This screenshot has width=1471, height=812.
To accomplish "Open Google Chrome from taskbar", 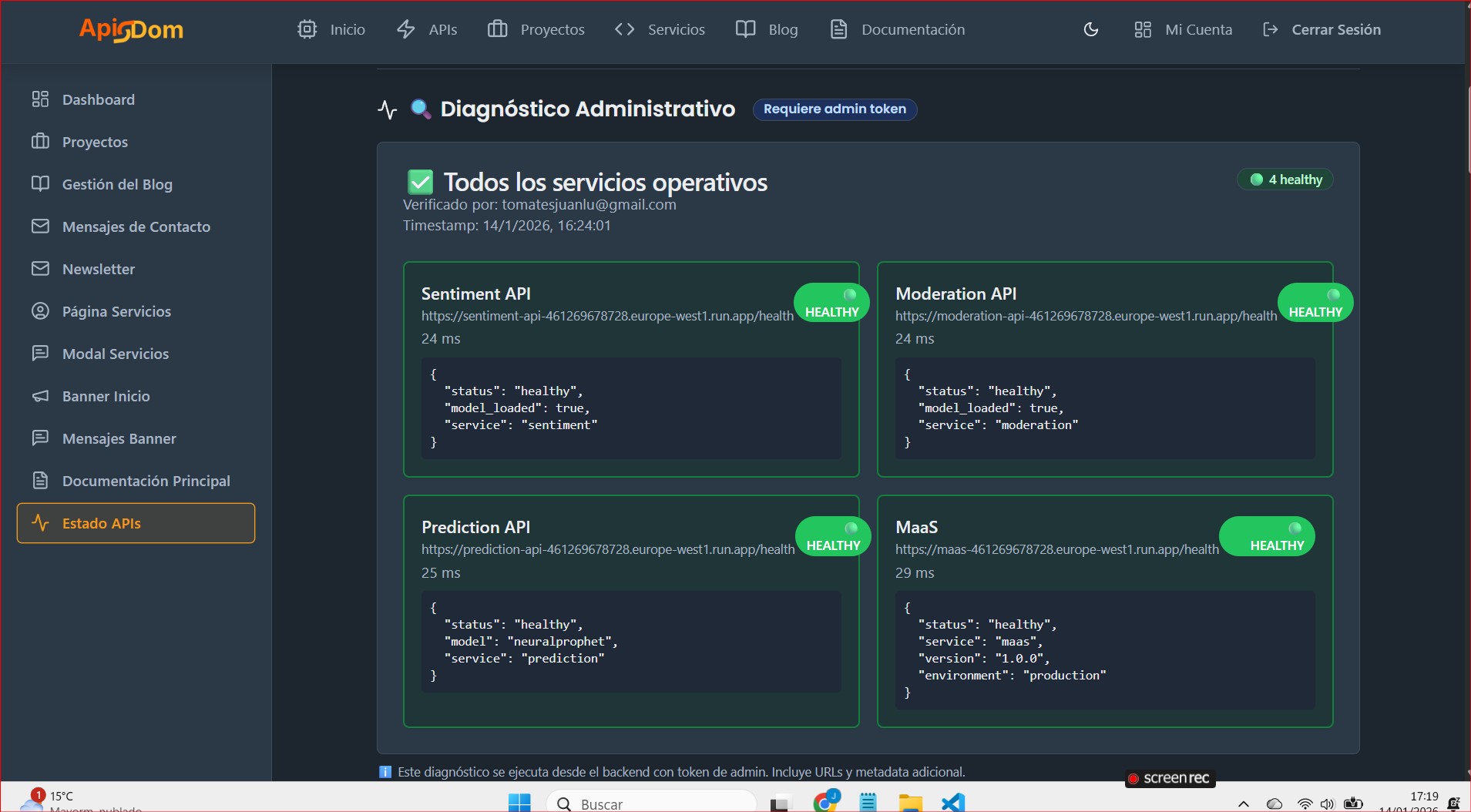I will [x=824, y=802].
